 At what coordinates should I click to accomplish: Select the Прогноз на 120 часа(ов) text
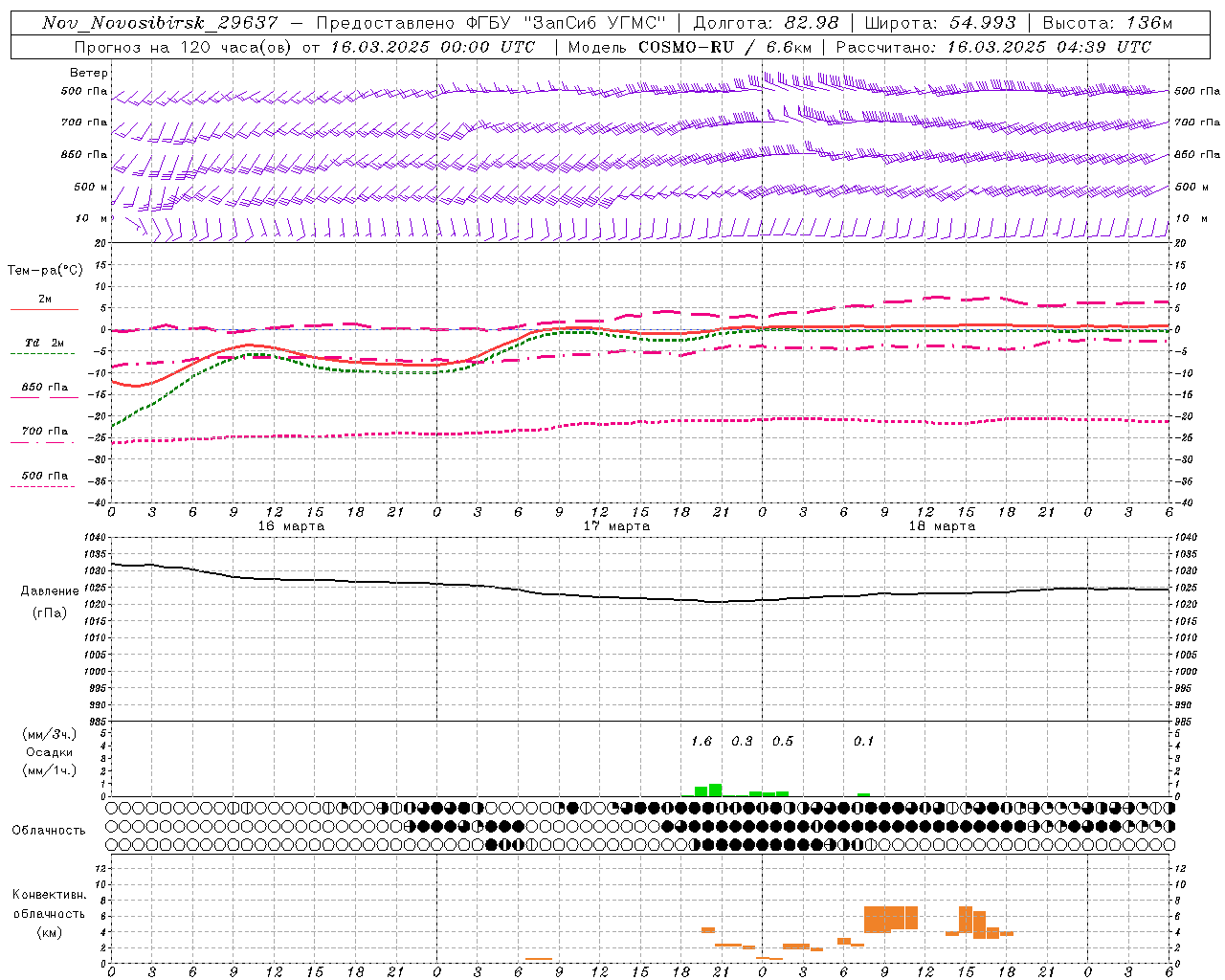click(182, 47)
